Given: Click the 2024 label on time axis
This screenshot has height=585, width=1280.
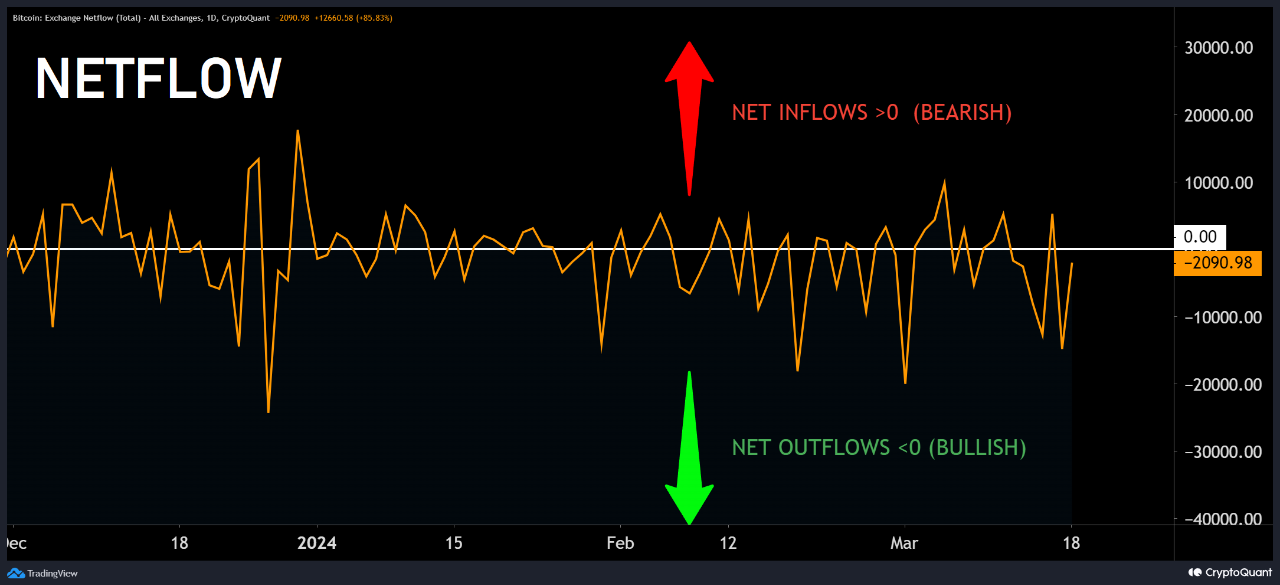Looking at the screenshot, I should [317, 543].
